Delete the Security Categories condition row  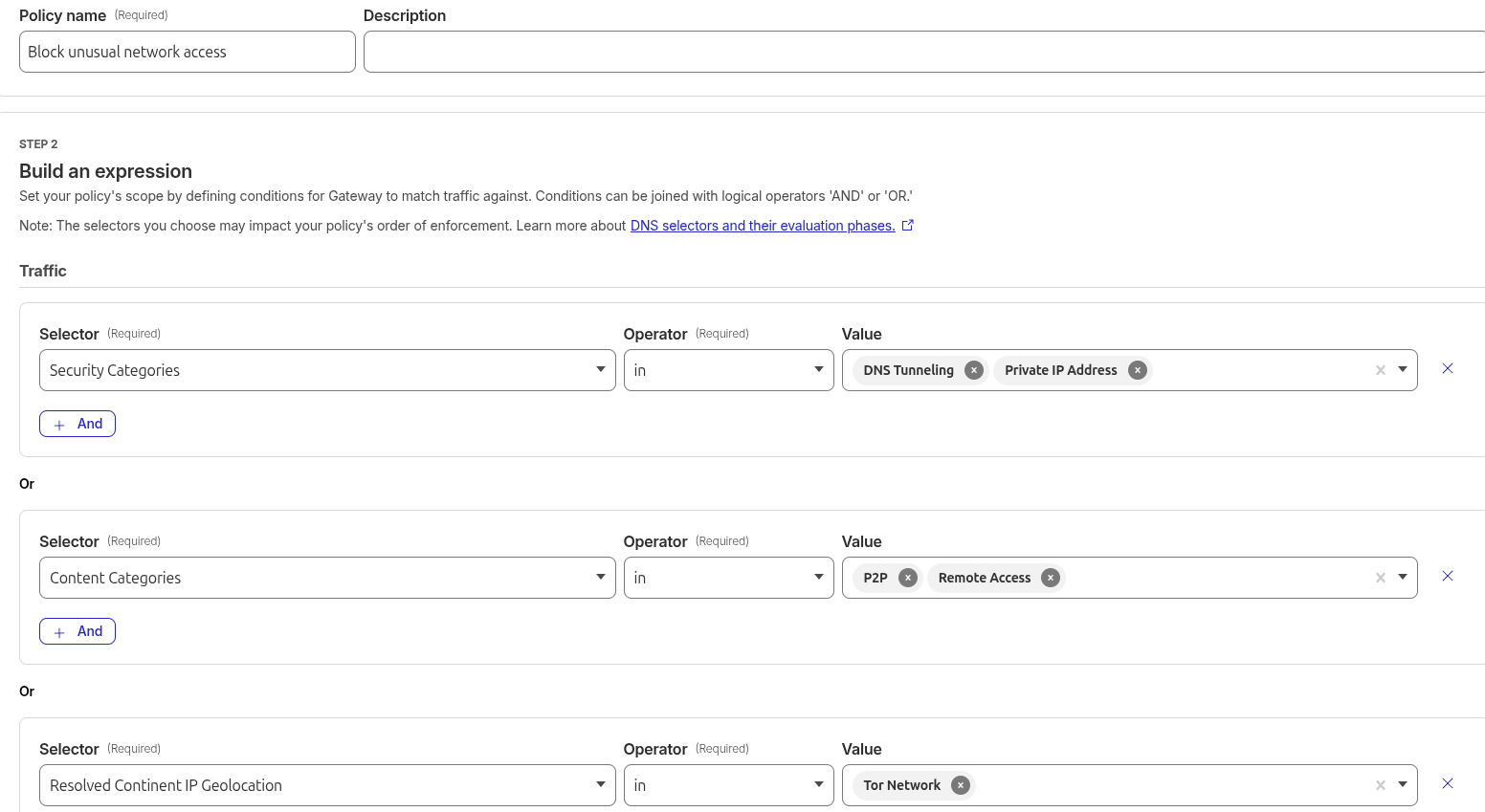click(1448, 368)
